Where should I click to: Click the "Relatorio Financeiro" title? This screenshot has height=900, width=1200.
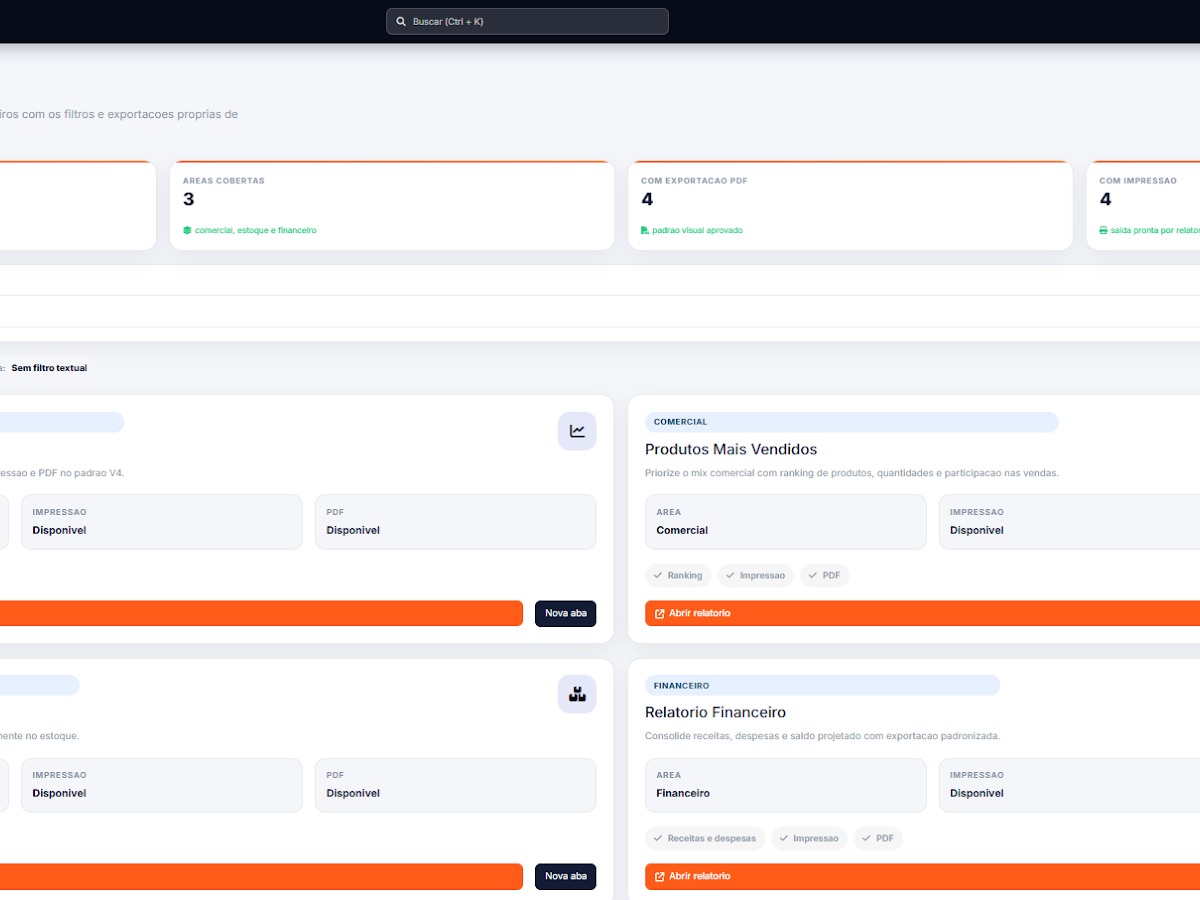coord(715,712)
